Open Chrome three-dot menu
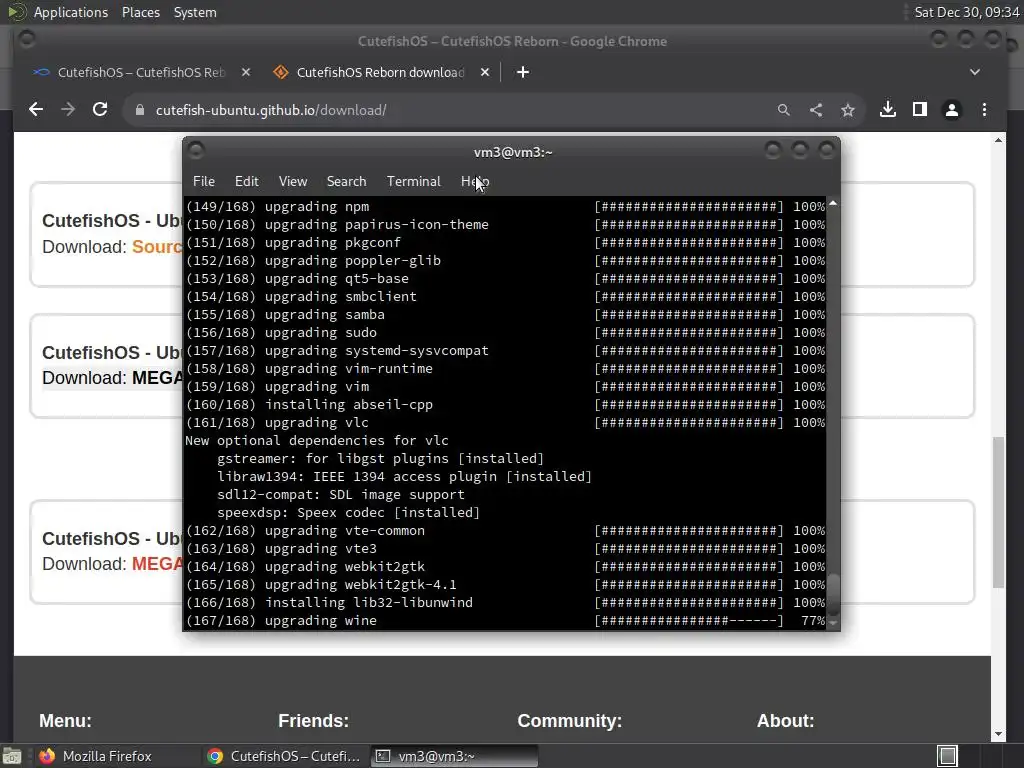The image size is (1024, 768). click(x=984, y=110)
